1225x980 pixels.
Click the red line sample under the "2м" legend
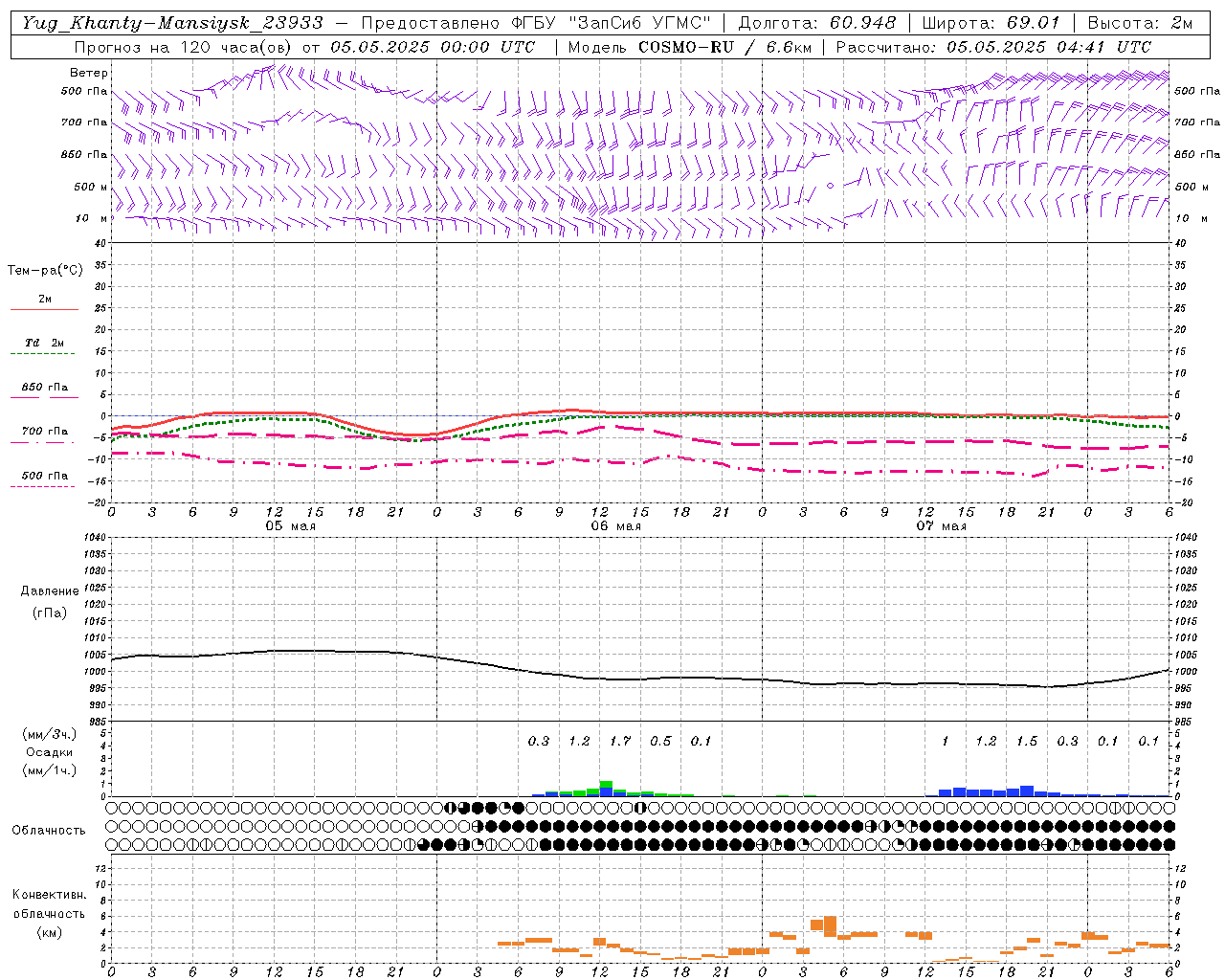pyautogui.click(x=44, y=310)
